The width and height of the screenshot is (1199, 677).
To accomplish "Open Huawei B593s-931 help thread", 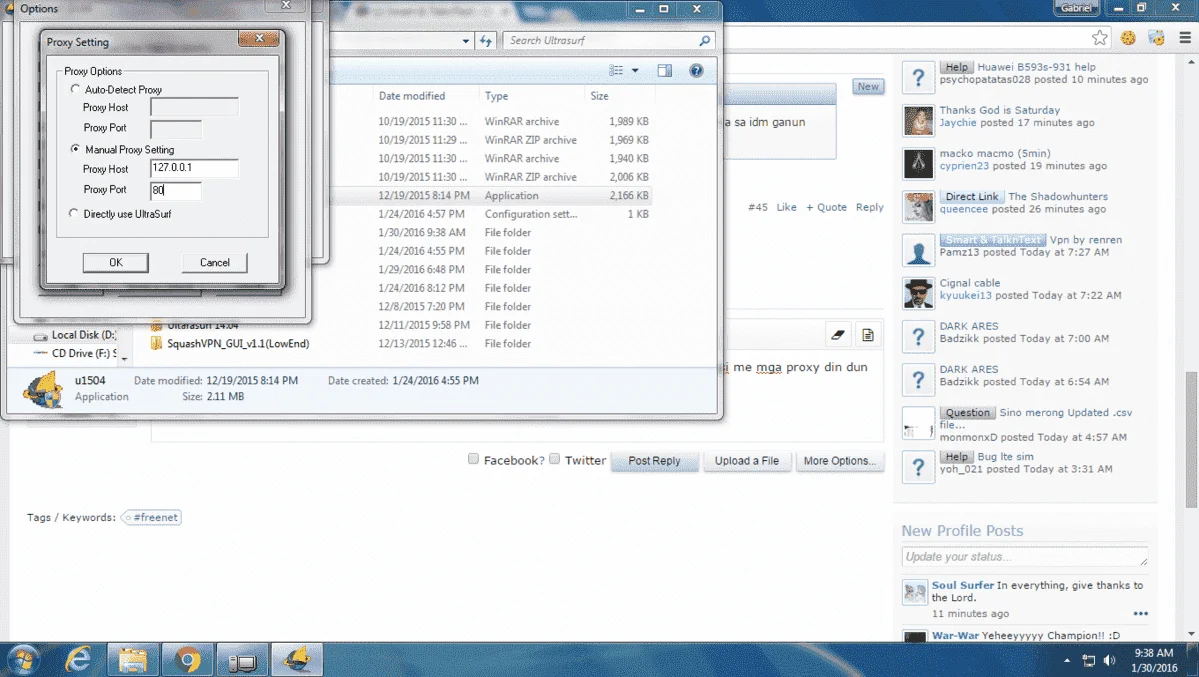I will click(x=1036, y=67).
